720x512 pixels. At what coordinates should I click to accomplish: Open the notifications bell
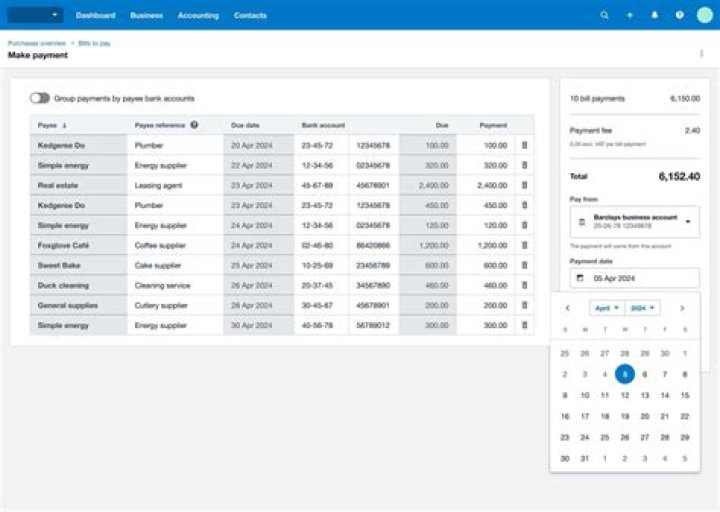click(655, 15)
